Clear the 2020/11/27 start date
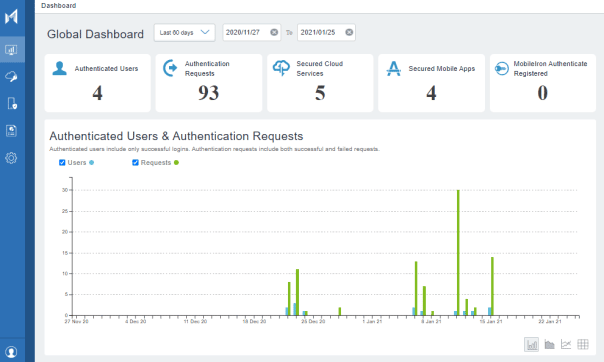 [x=274, y=32]
